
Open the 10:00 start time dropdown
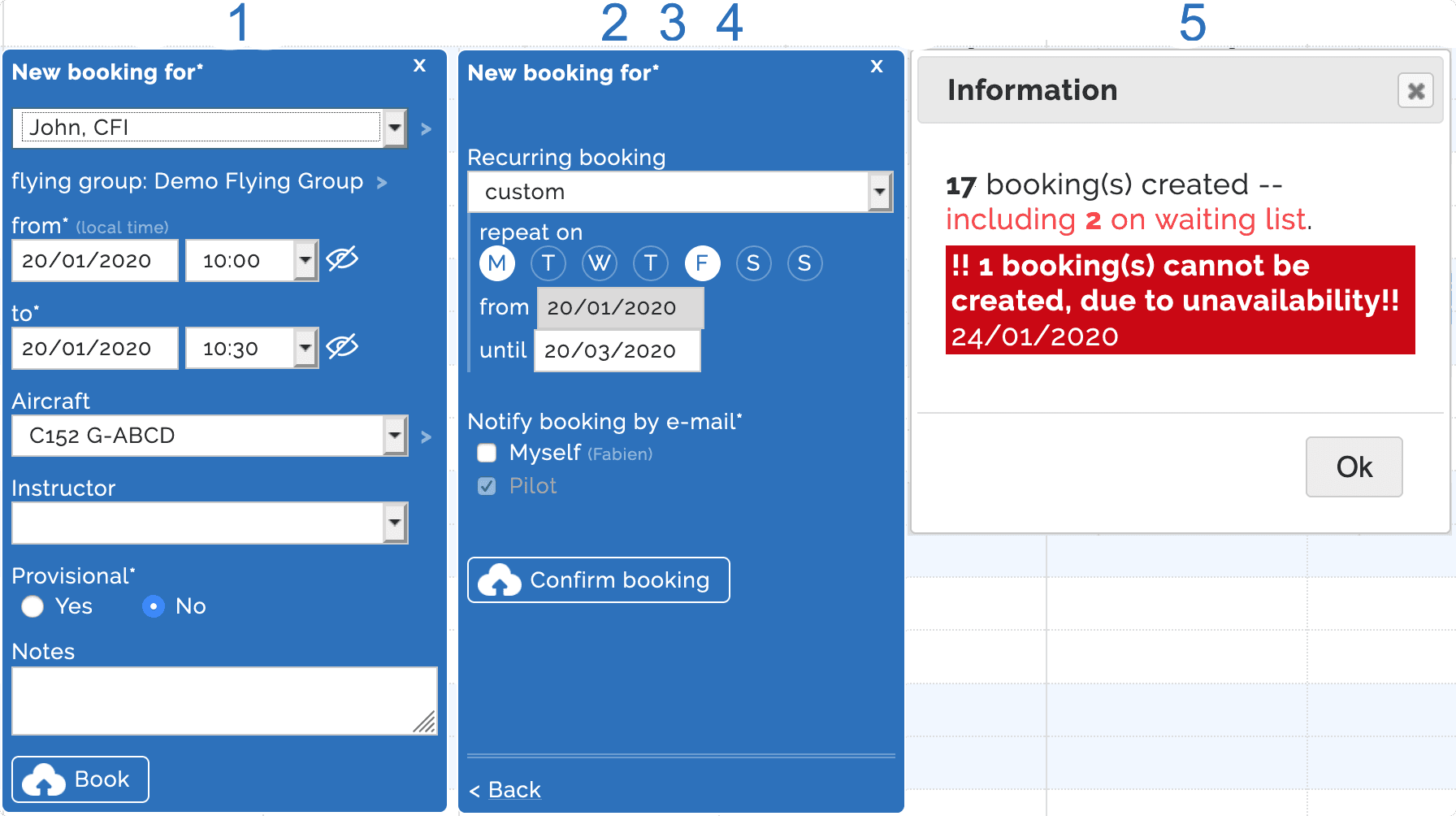[305, 259]
